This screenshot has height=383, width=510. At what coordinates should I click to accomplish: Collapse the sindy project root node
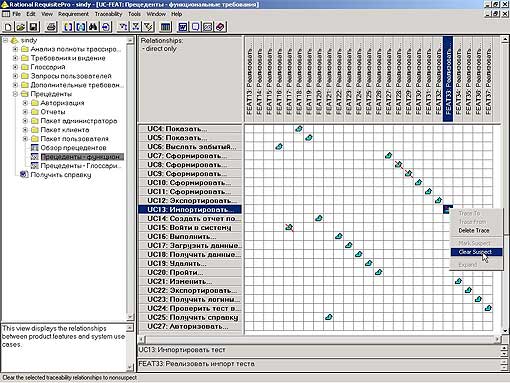5,40
